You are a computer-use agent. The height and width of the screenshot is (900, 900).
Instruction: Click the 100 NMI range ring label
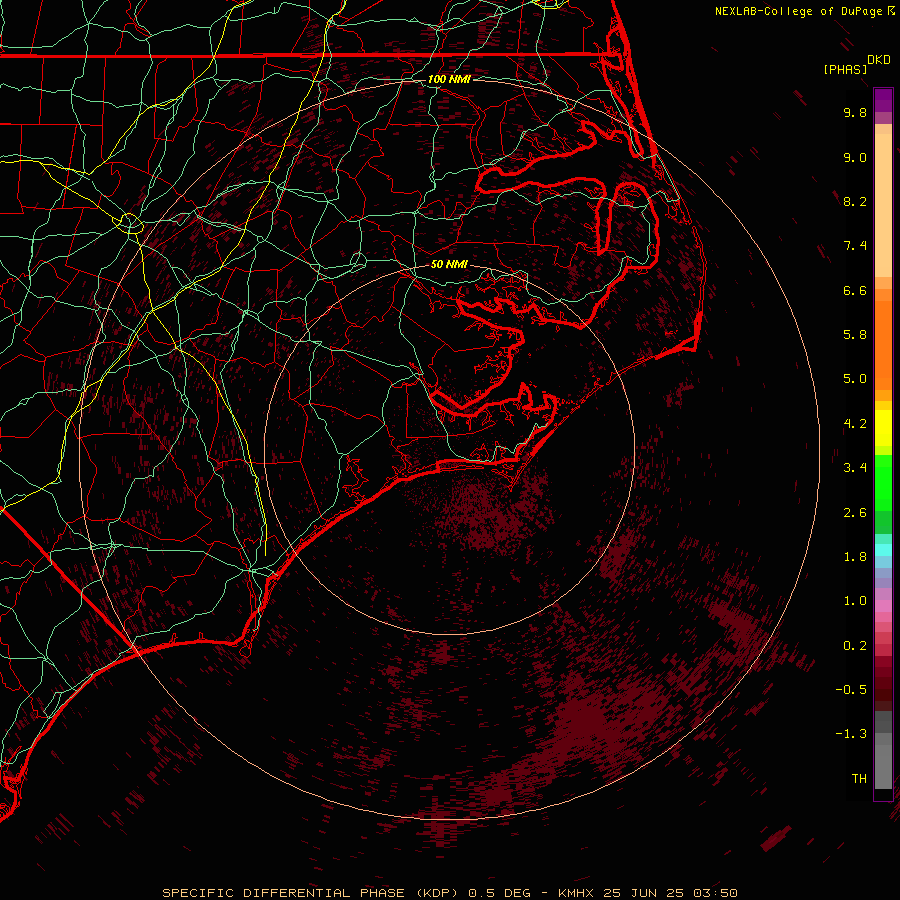coord(449,79)
